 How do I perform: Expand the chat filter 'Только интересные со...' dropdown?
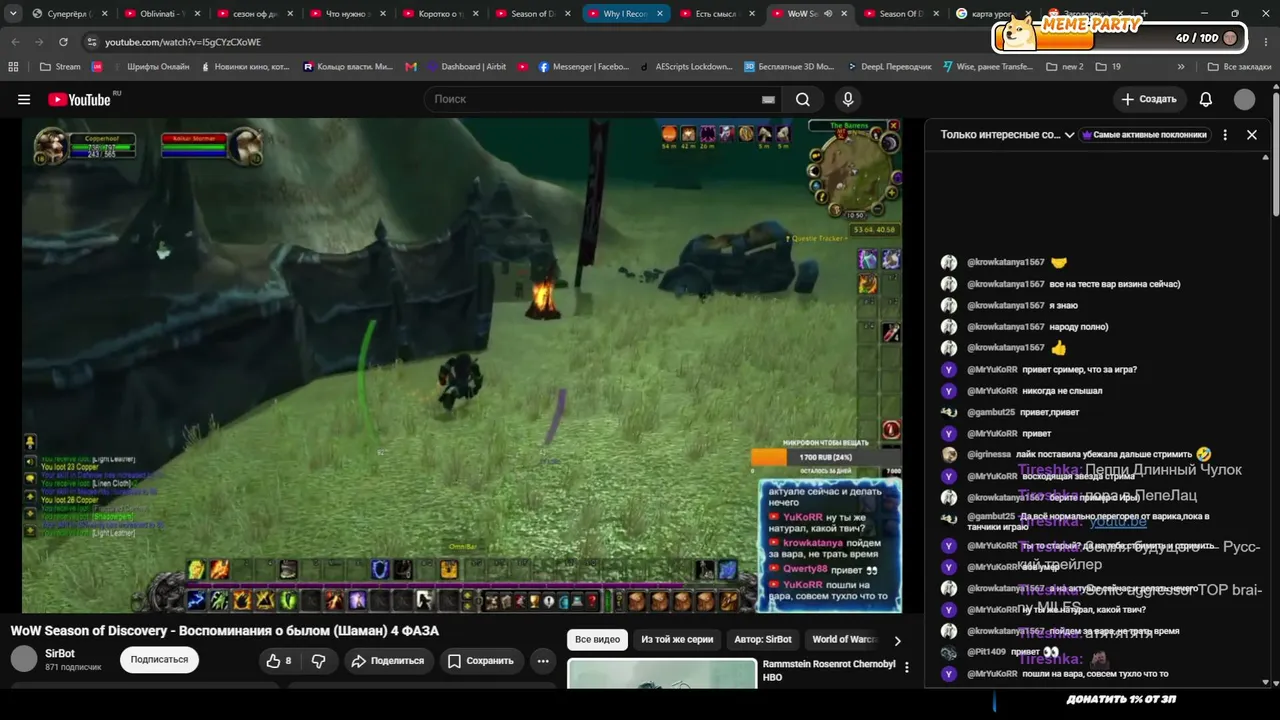tap(1007, 134)
